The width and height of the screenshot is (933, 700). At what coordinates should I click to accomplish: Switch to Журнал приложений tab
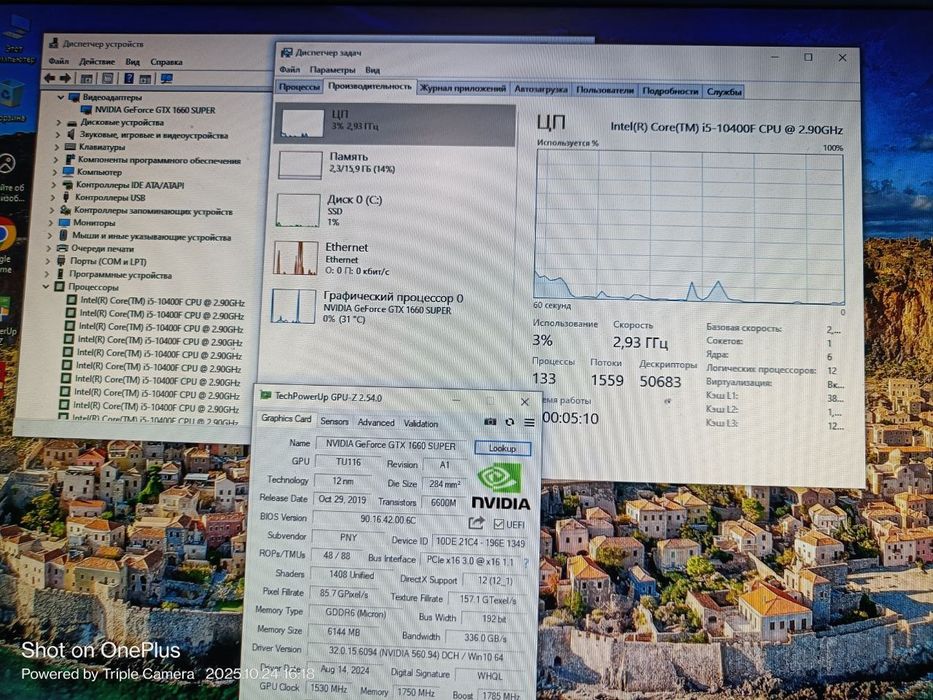click(463, 88)
